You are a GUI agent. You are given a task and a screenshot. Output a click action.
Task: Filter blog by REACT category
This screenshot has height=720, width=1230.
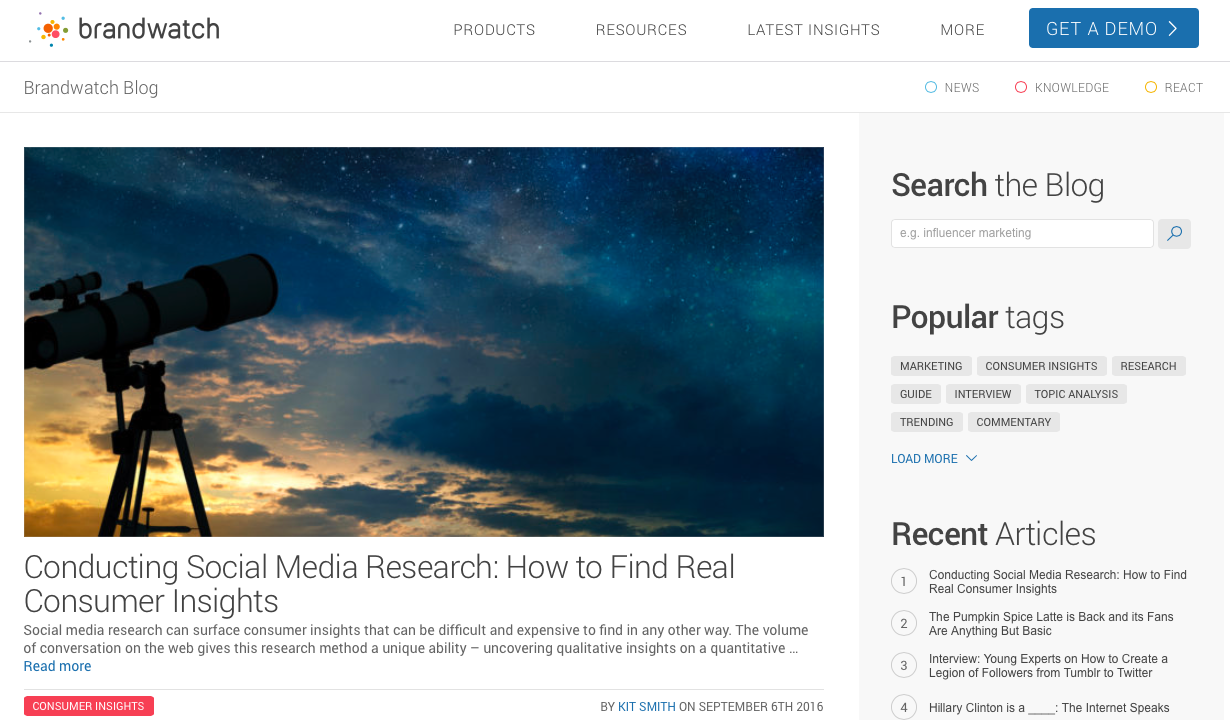1174,88
